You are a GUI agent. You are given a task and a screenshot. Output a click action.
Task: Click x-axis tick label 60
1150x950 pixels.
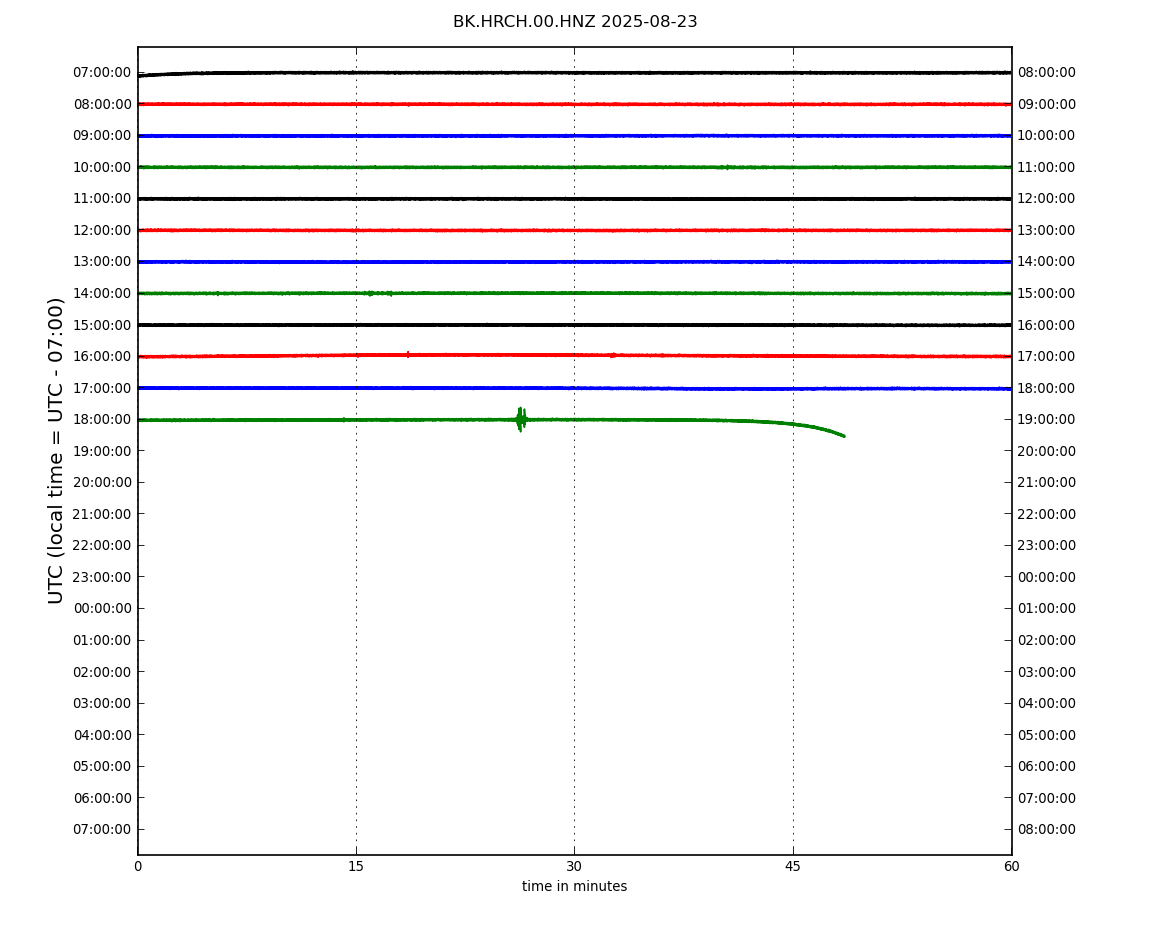(x=1011, y=866)
